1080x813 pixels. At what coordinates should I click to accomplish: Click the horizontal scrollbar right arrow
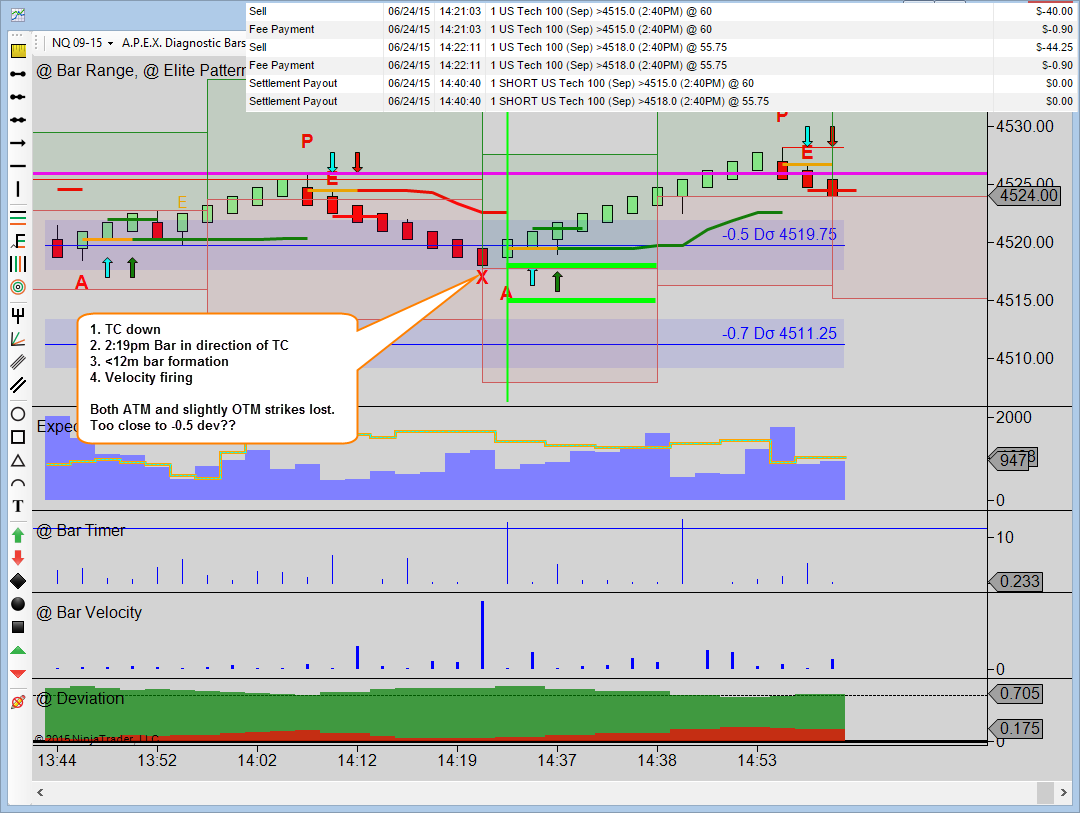coord(1064,792)
